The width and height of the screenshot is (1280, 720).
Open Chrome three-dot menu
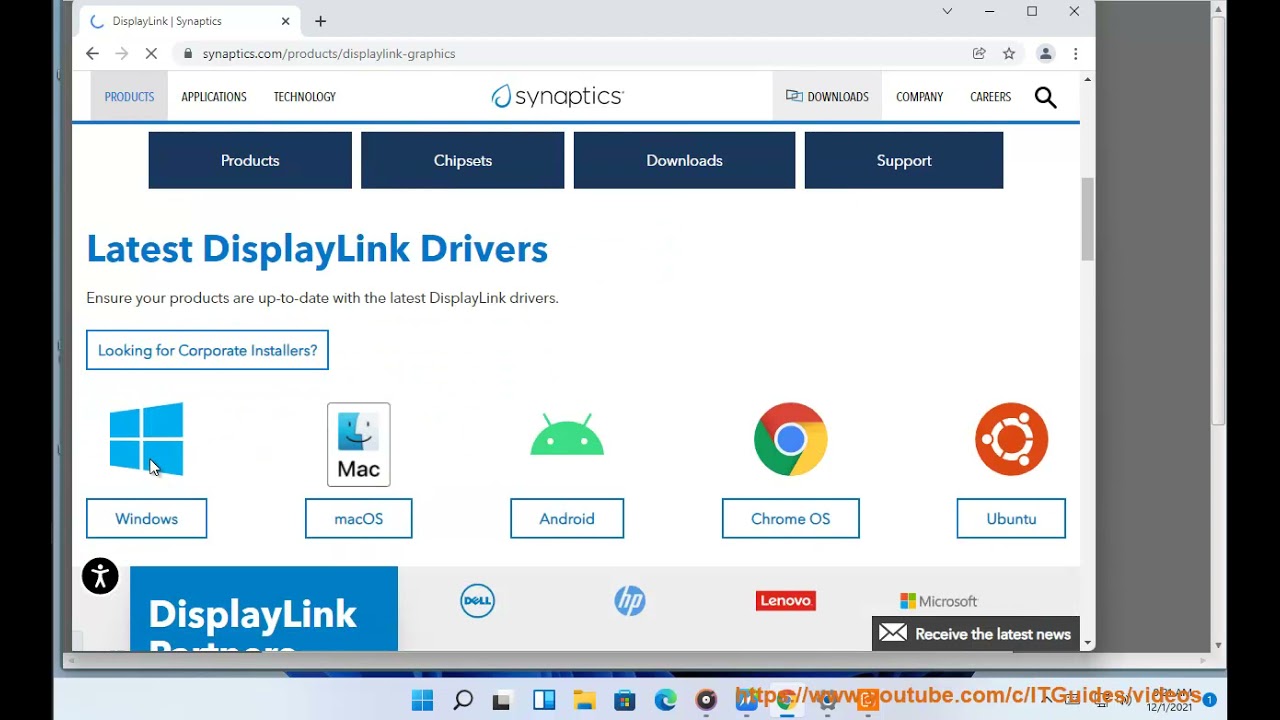[x=1075, y=54]
